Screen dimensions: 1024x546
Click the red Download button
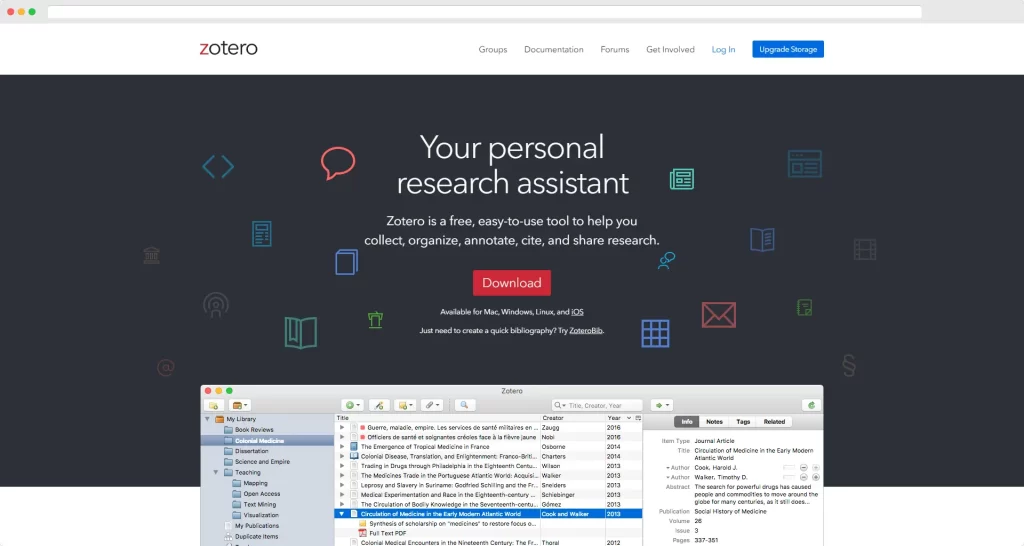pyautogui.click(x=511, y=283)
